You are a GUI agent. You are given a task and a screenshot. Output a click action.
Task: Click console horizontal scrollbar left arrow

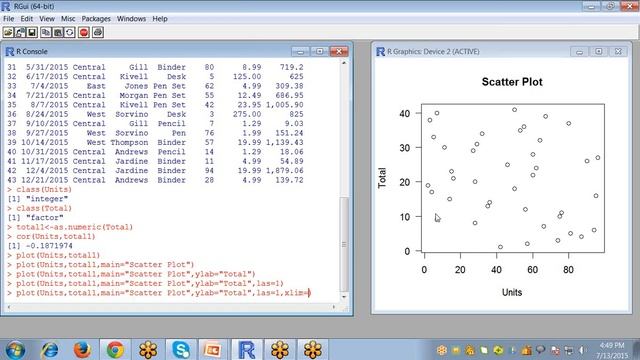point(9,307)
